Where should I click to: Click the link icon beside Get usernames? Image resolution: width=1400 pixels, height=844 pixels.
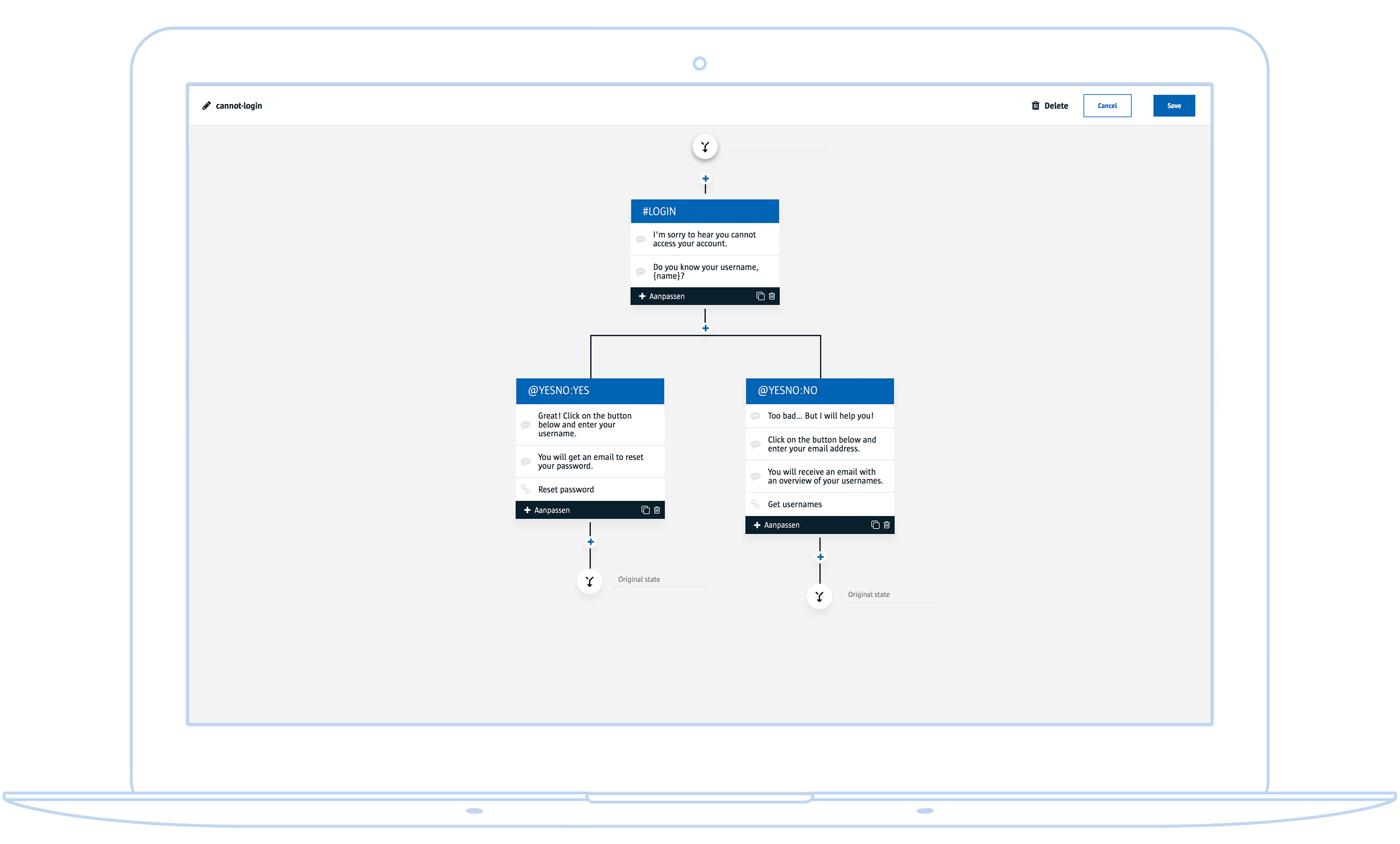point(756,504)
